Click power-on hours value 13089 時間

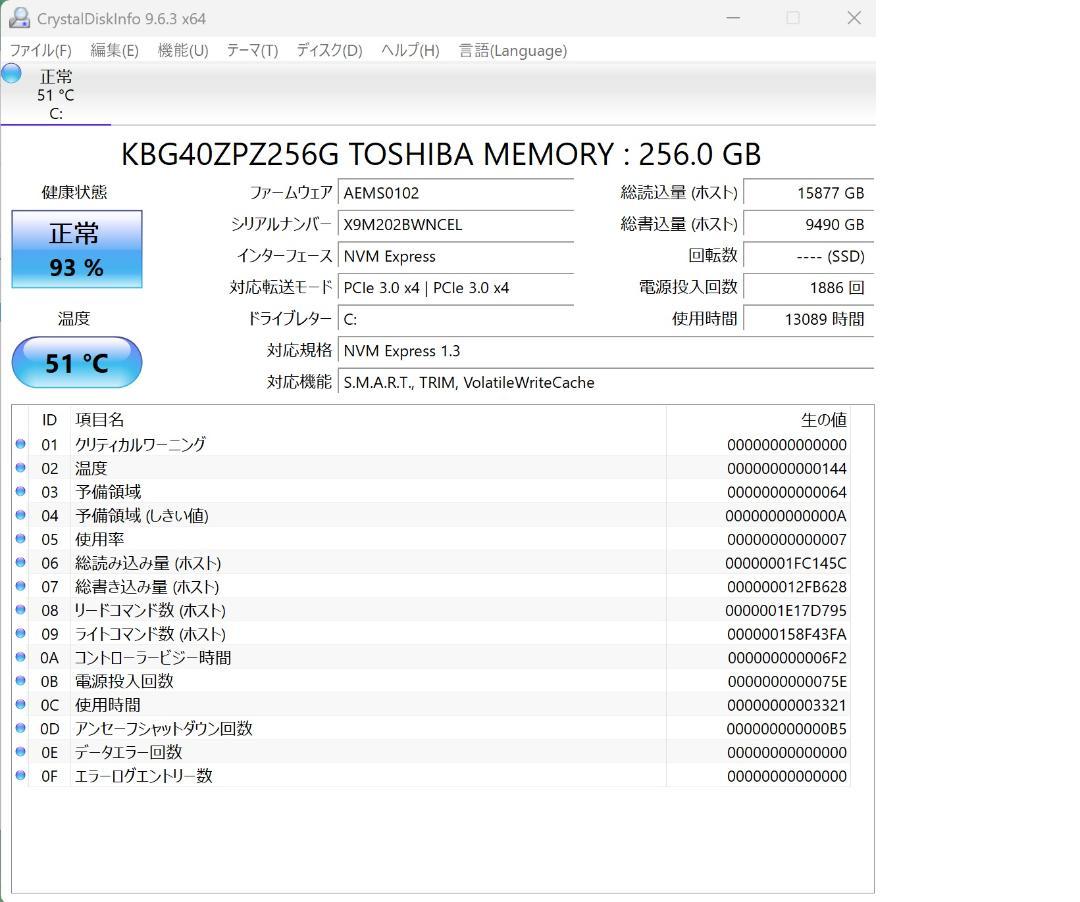point(809,319)
